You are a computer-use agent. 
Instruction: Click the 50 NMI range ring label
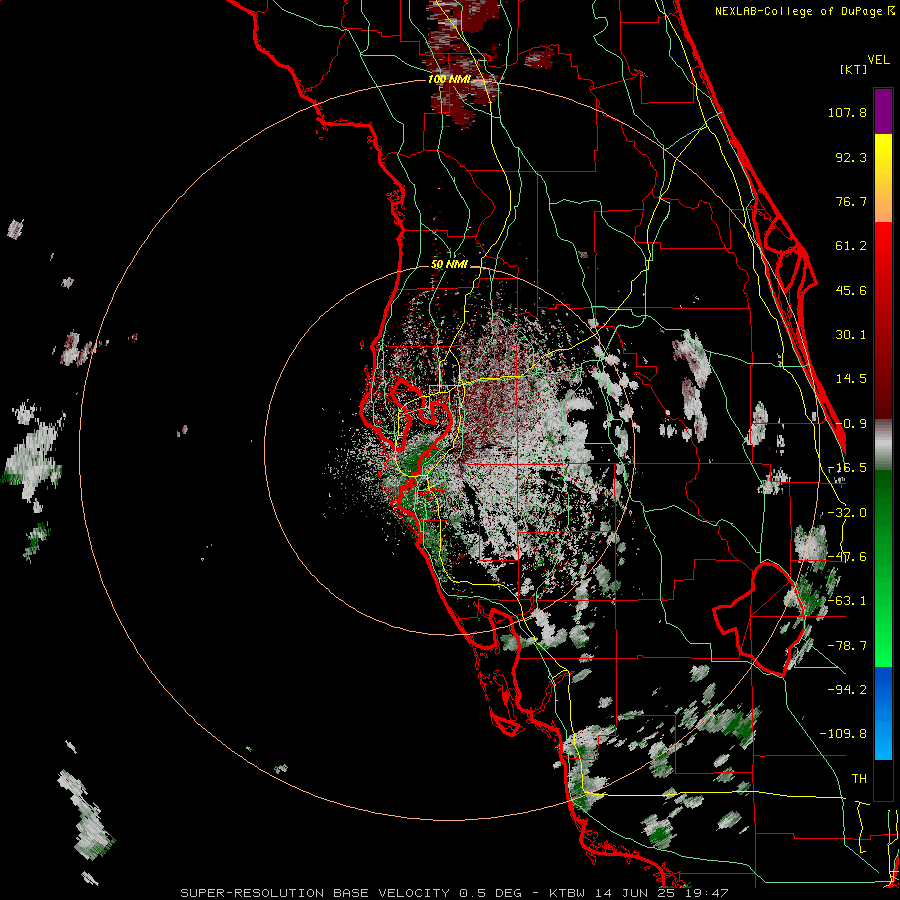point(449,264)
